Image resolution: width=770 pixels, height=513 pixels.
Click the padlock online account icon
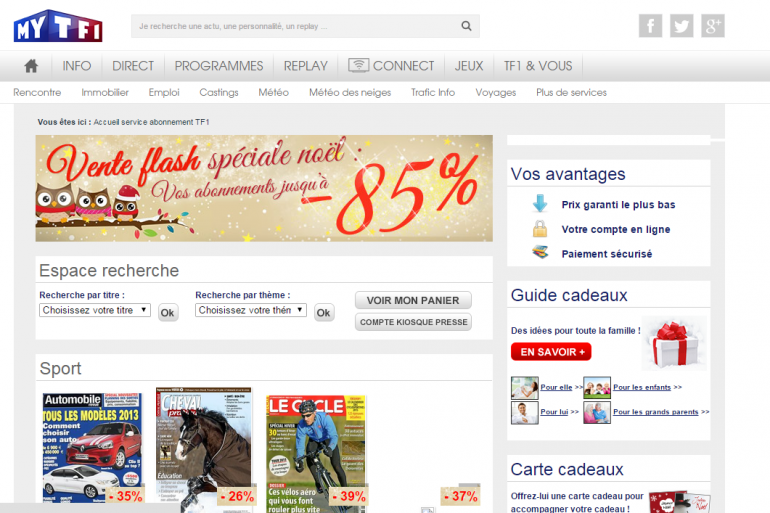tap(540, 229)
